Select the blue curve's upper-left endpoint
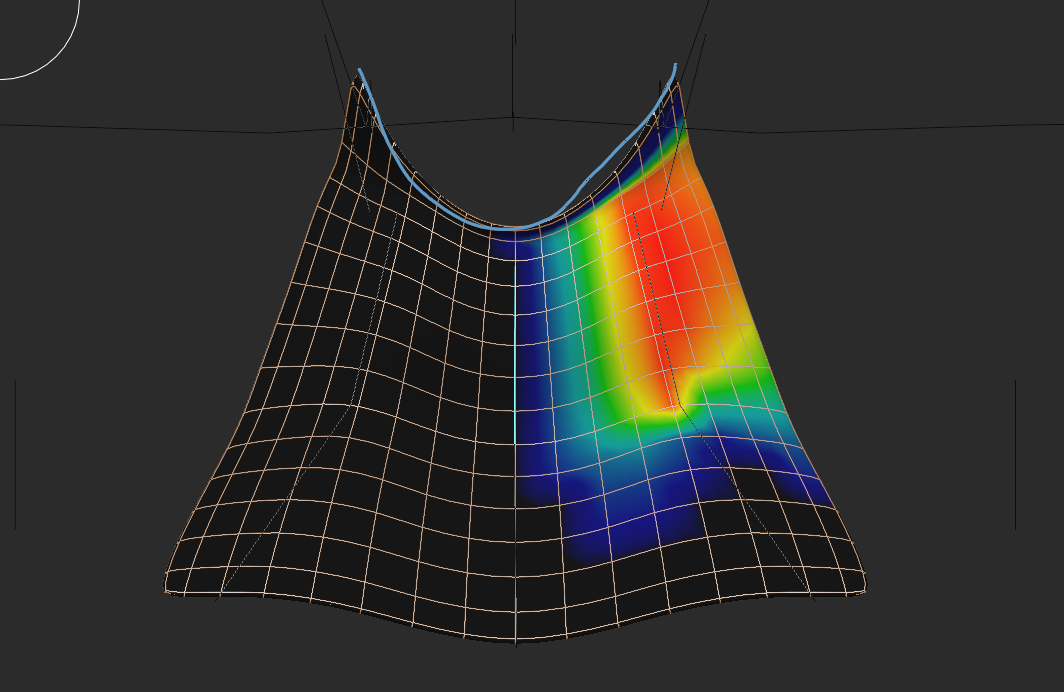The image size is (1064, 692). click(x=359, y=70)
